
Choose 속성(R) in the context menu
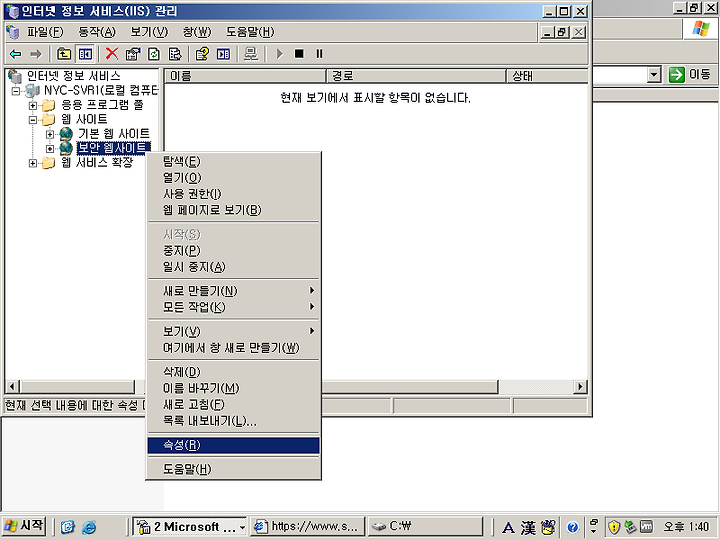coord(233,445)
